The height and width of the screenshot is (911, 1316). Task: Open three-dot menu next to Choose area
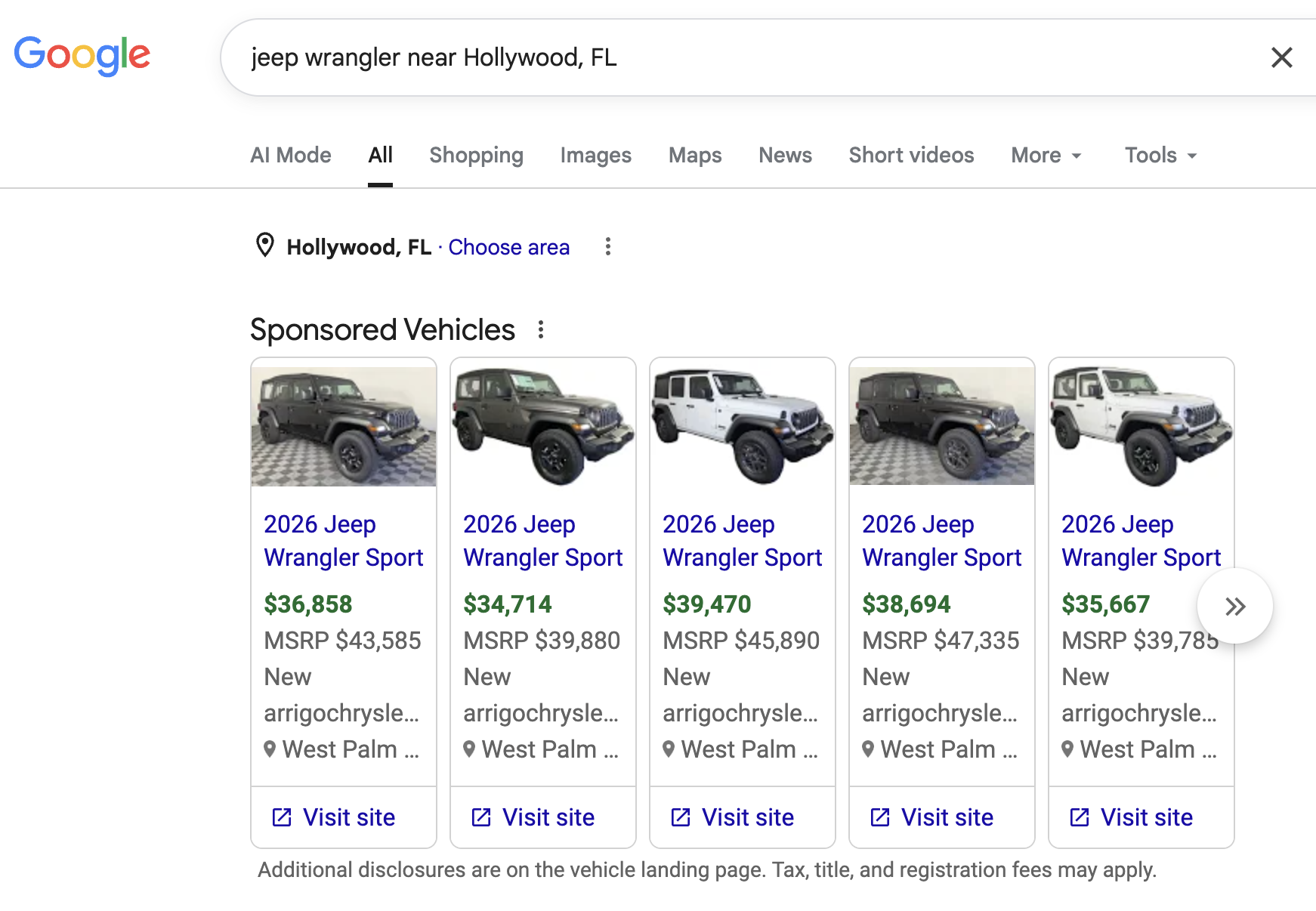(x=608, y=246)
